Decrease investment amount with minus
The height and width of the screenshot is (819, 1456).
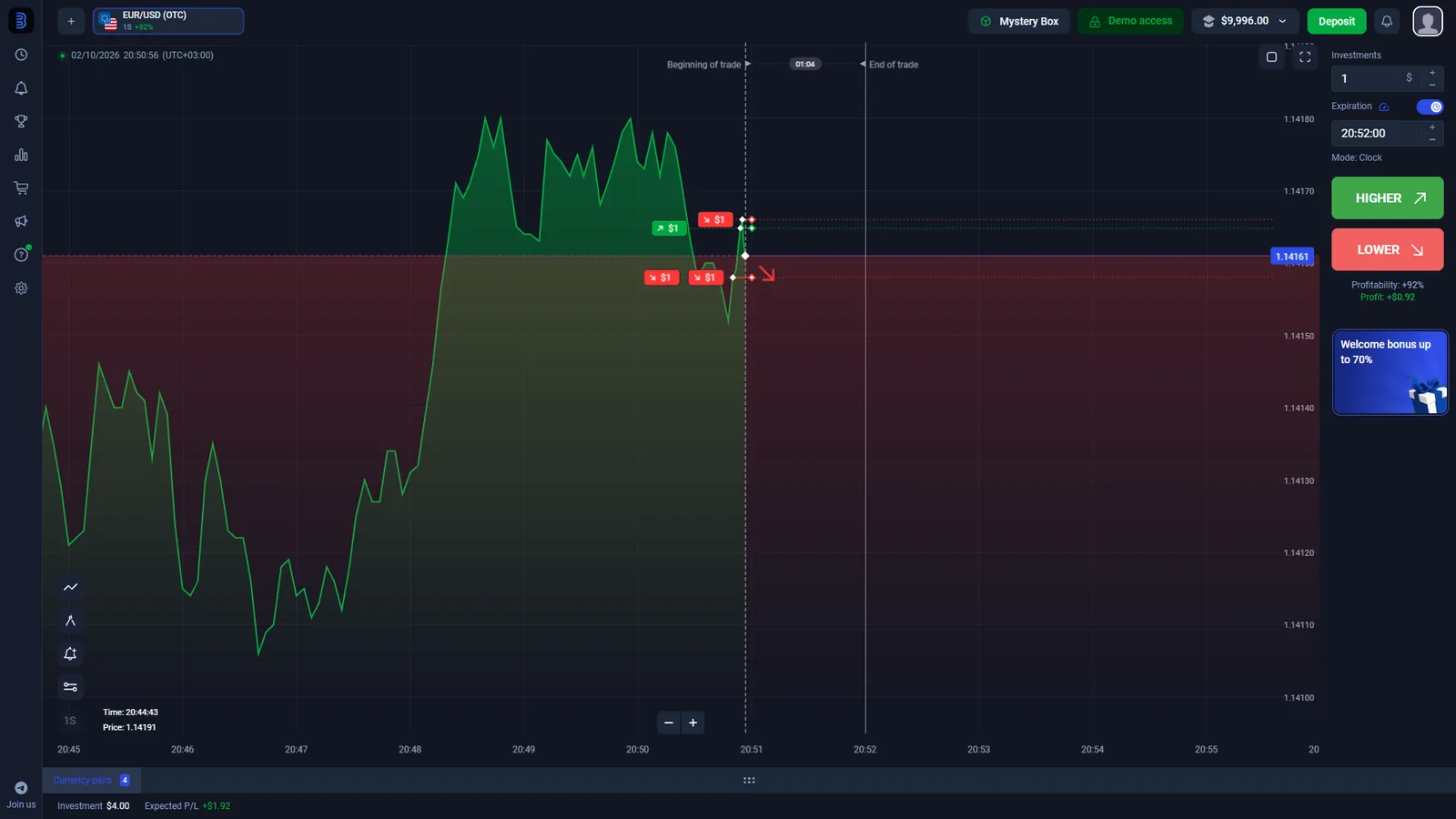(1432, 85)
